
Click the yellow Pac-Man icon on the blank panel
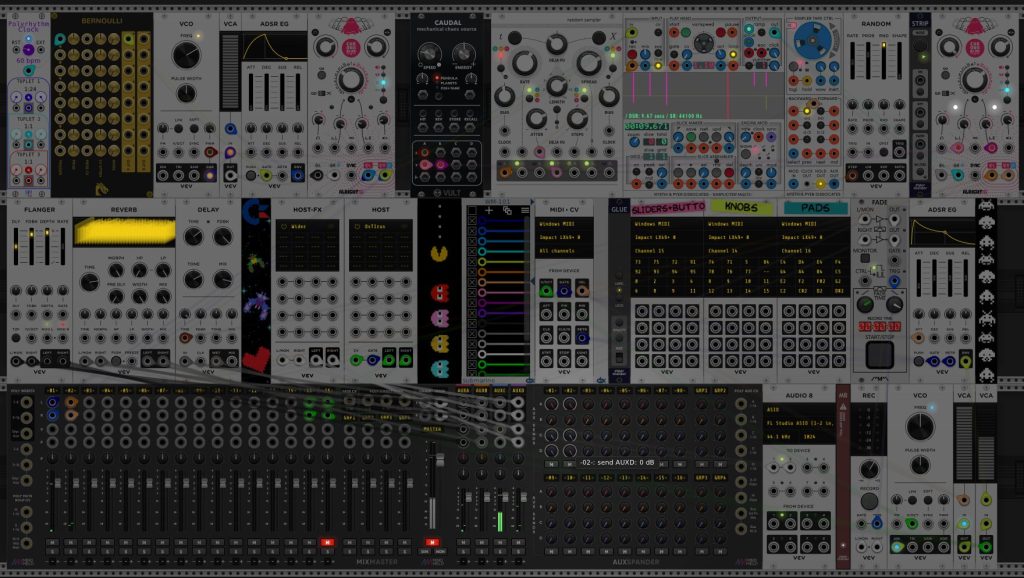(440, 253)
